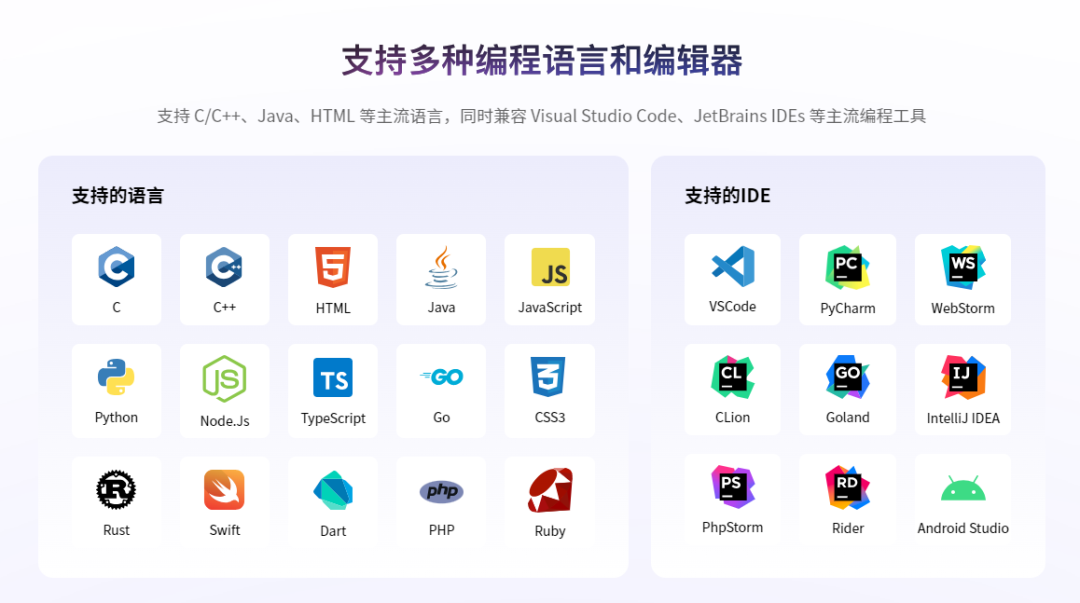Click the main title 支持多种编程语言和编辑器
Image resolution: width=1080 pixels, height=603 pixels.
tap(542, 61)
